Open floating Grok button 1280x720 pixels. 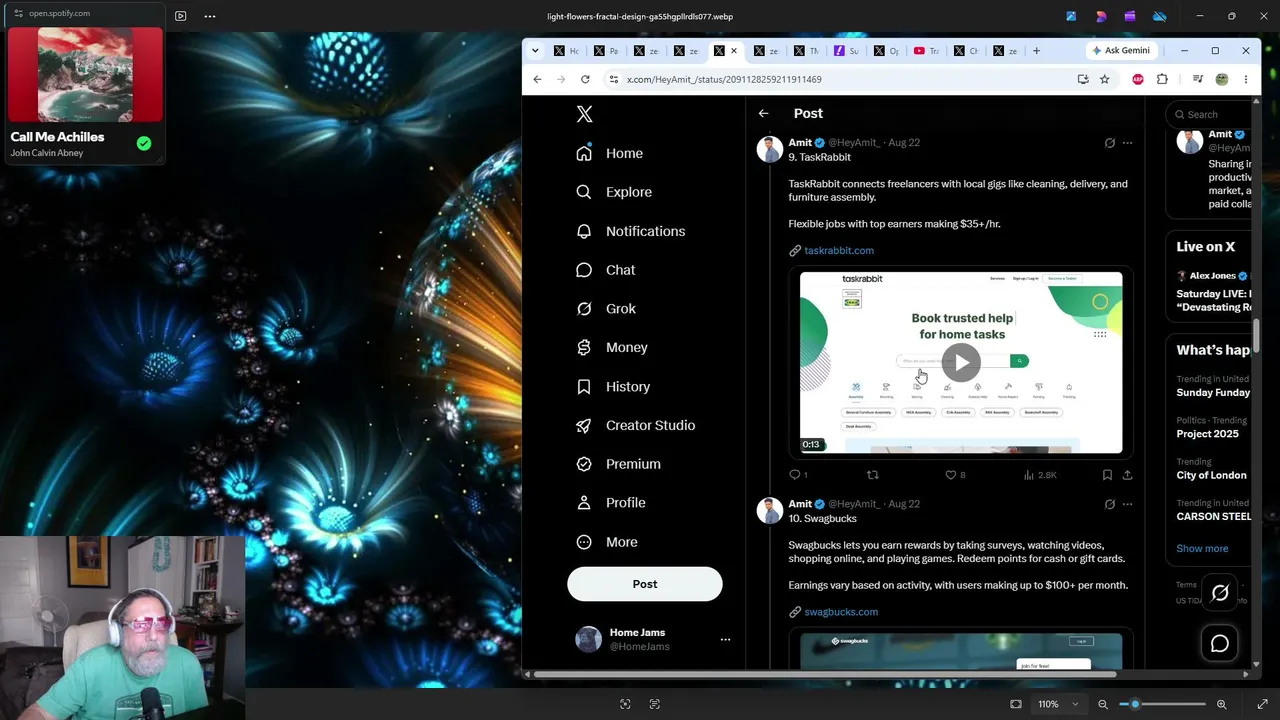[1220, 594]
